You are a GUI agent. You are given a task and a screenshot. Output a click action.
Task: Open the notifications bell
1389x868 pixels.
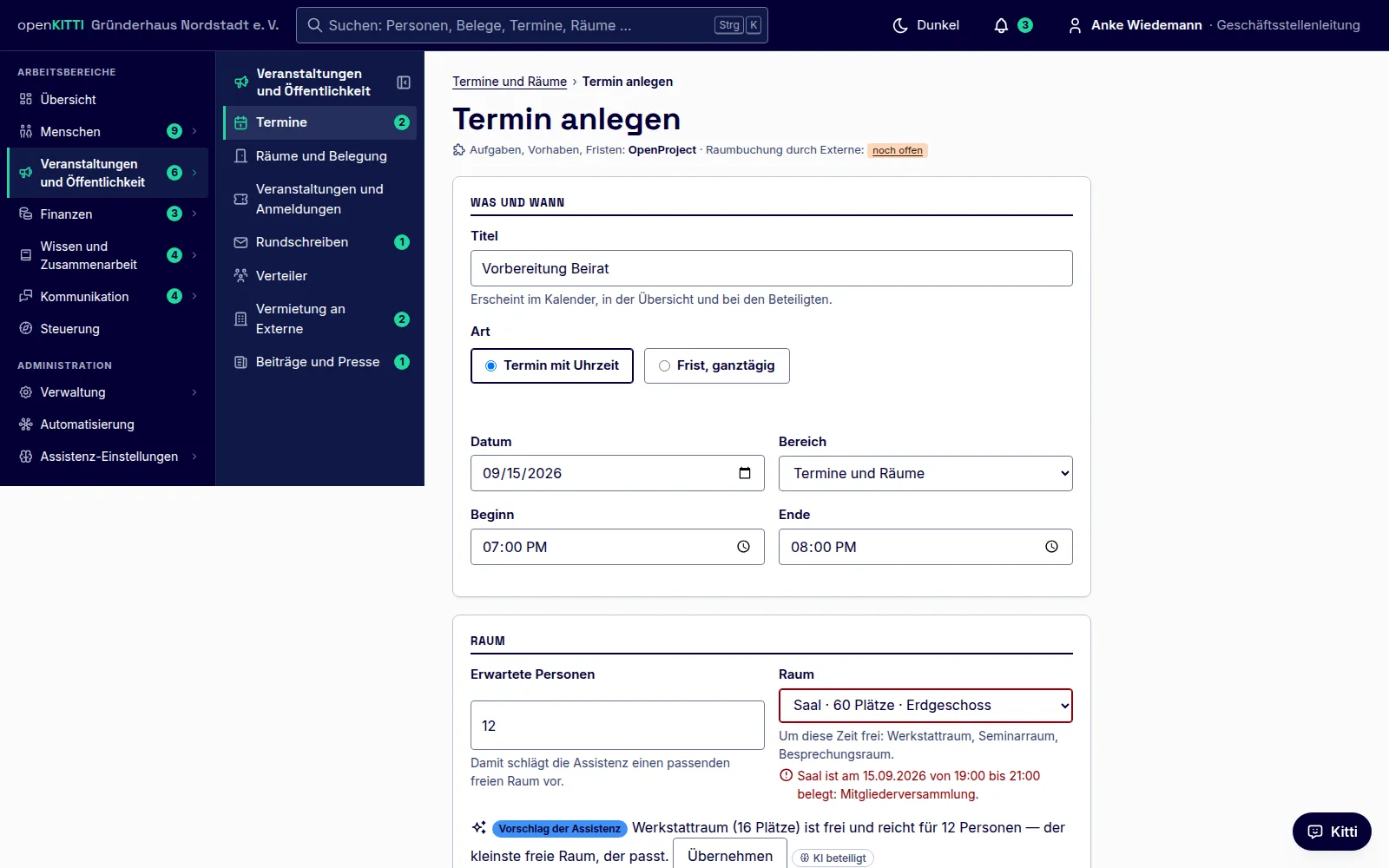tap(1001, 25)
